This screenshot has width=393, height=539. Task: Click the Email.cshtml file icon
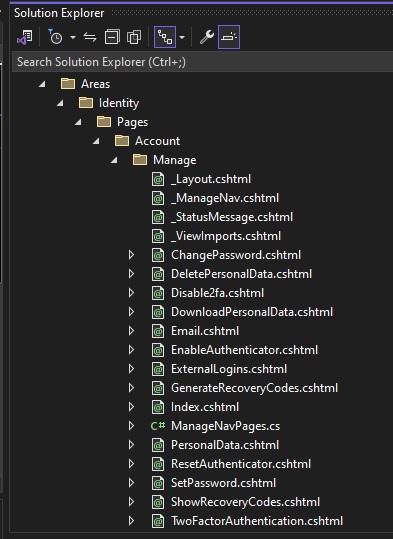[158, 331]
